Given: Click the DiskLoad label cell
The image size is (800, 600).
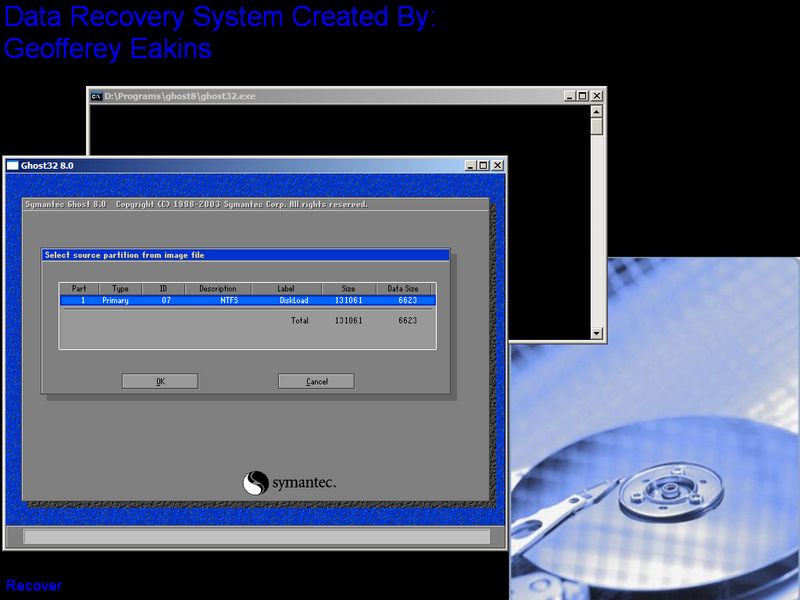Looking at the screenshot, I should (x=294, y=301).
